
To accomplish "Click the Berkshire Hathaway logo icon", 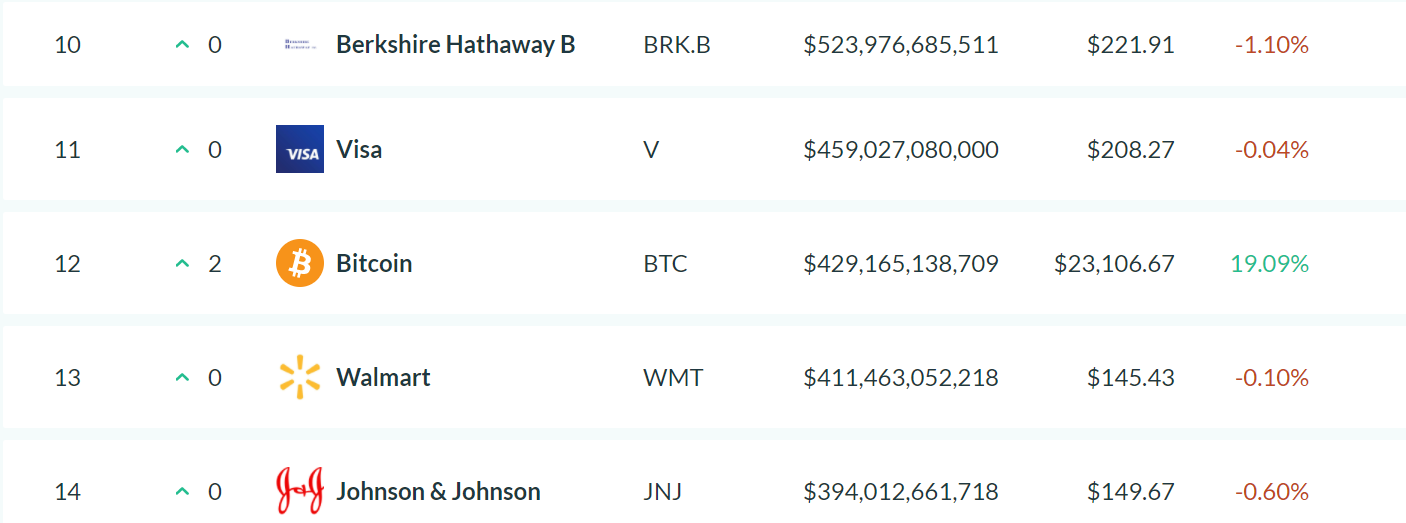I will point(300,45).
